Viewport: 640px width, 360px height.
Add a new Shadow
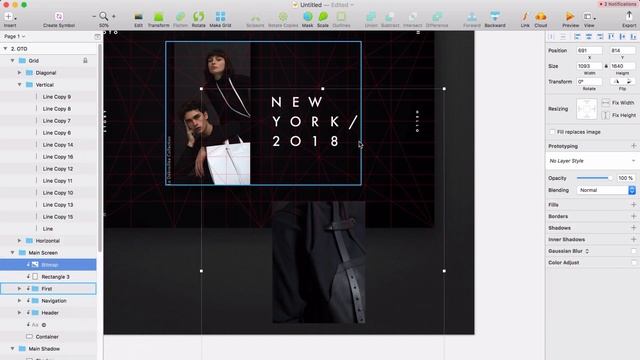(x=633, y=228)
